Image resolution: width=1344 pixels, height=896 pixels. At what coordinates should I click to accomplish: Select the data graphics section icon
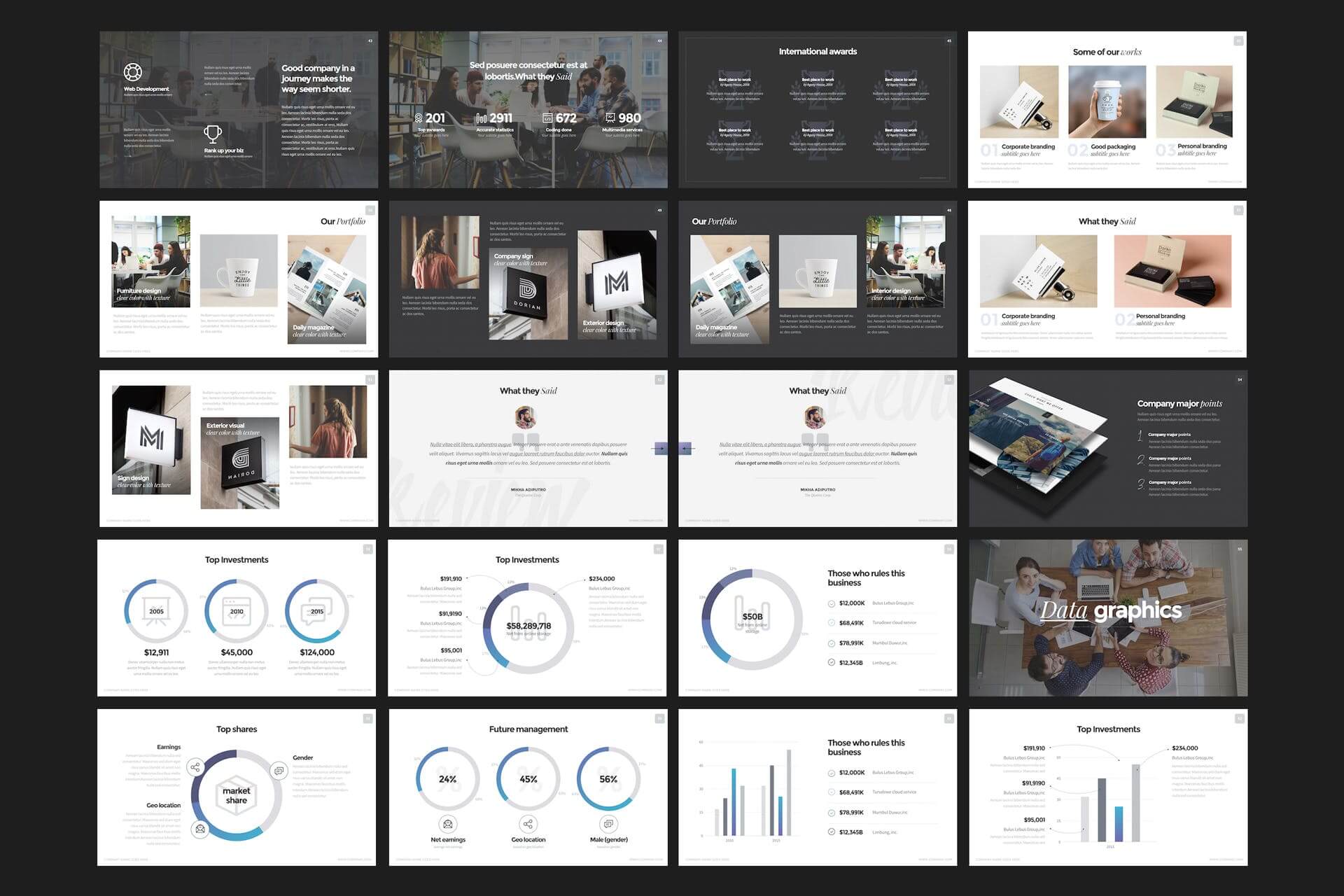[x=1239, y=549]
